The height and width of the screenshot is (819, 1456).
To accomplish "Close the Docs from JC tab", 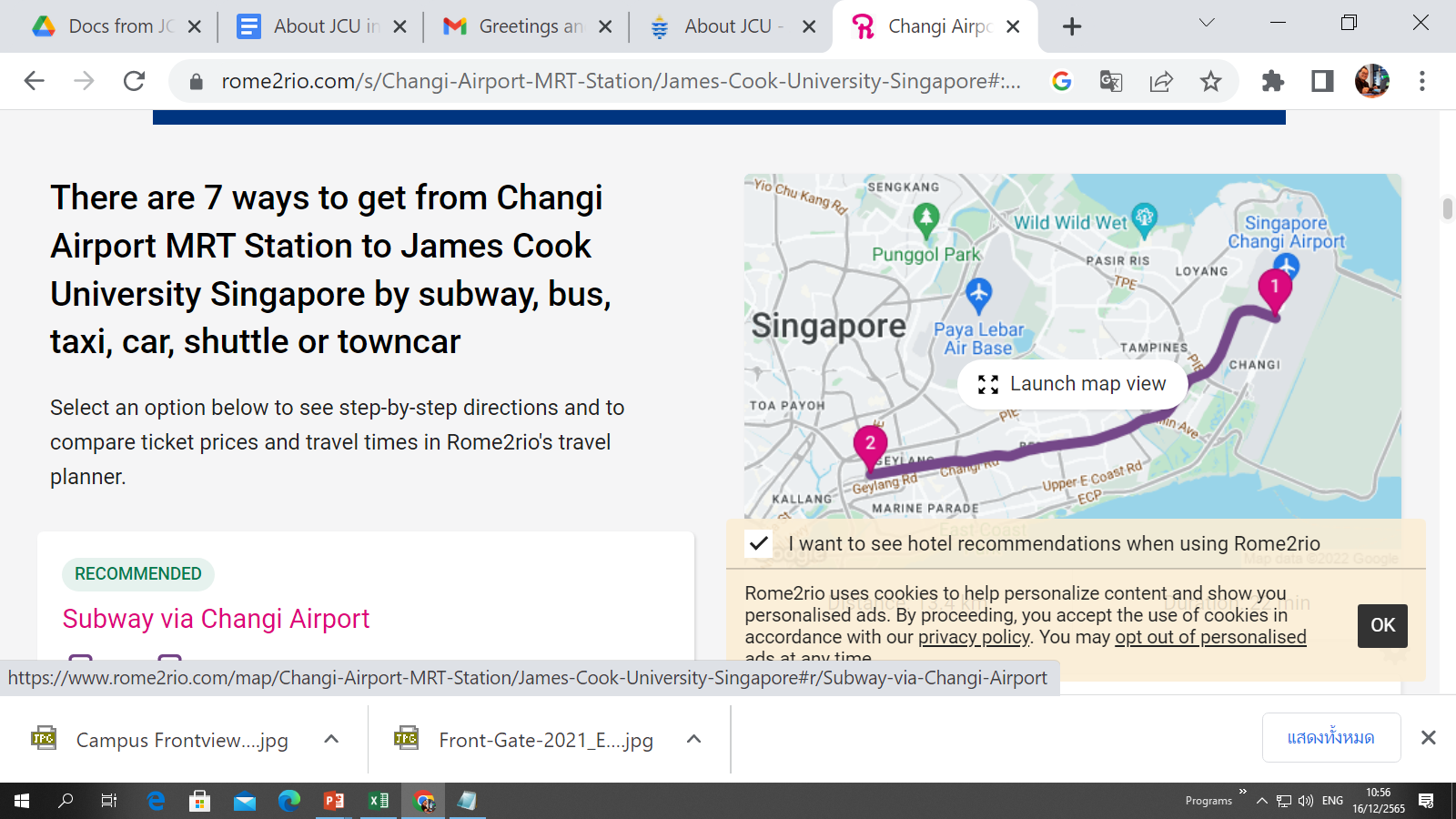I will point(194,26).
